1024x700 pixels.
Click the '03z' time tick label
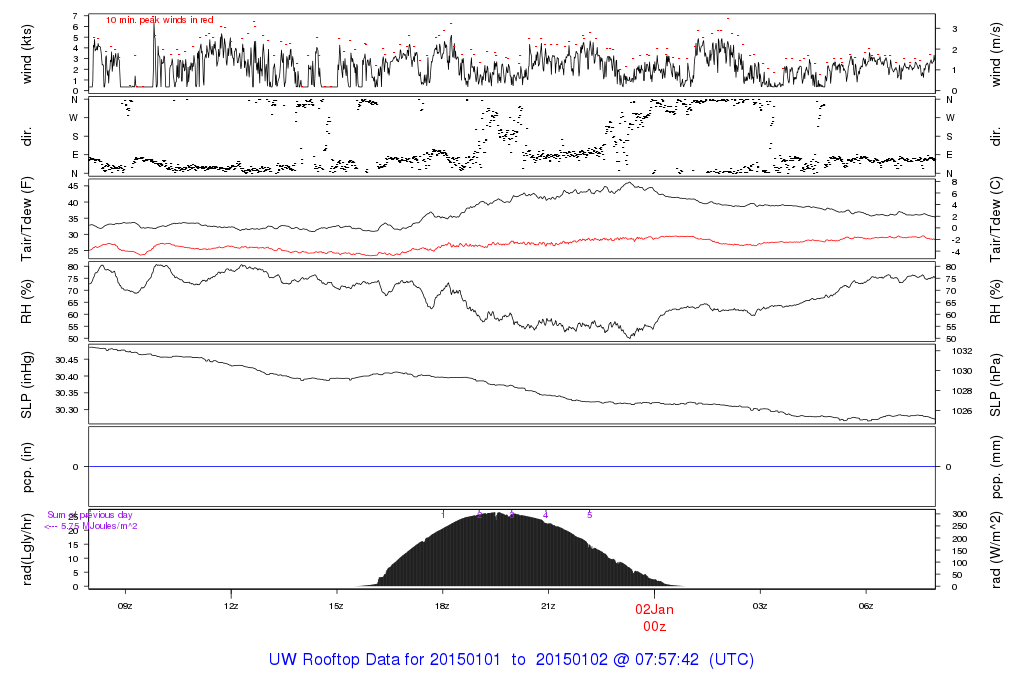click(x=760, y=606)
